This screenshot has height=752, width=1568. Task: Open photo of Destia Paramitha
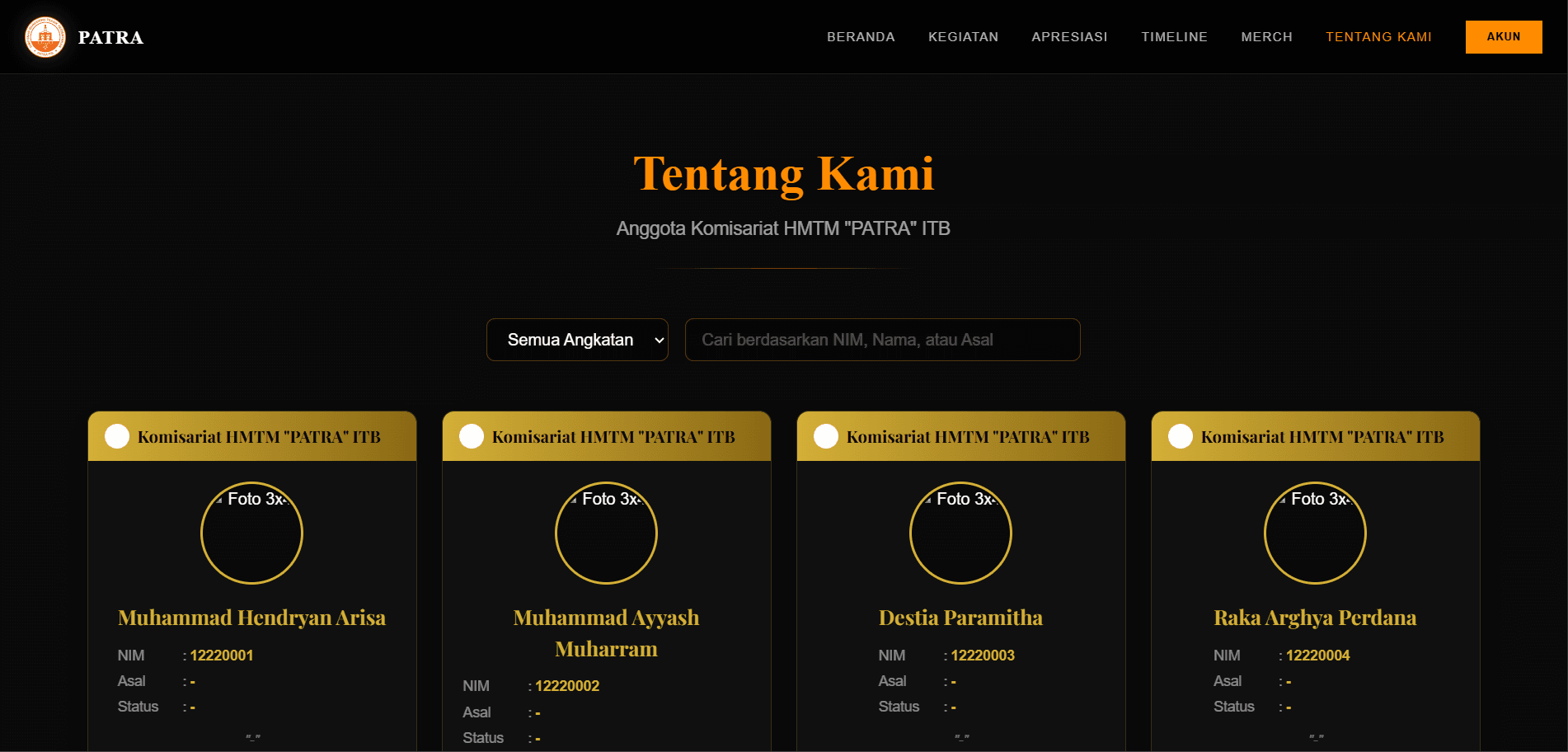[x=960, y=533]
